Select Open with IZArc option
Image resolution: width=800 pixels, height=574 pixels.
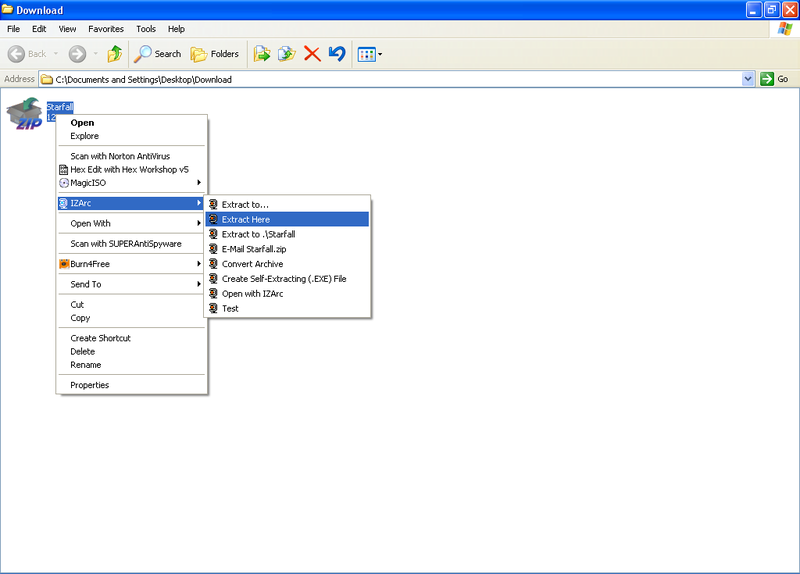pos(287,293)
